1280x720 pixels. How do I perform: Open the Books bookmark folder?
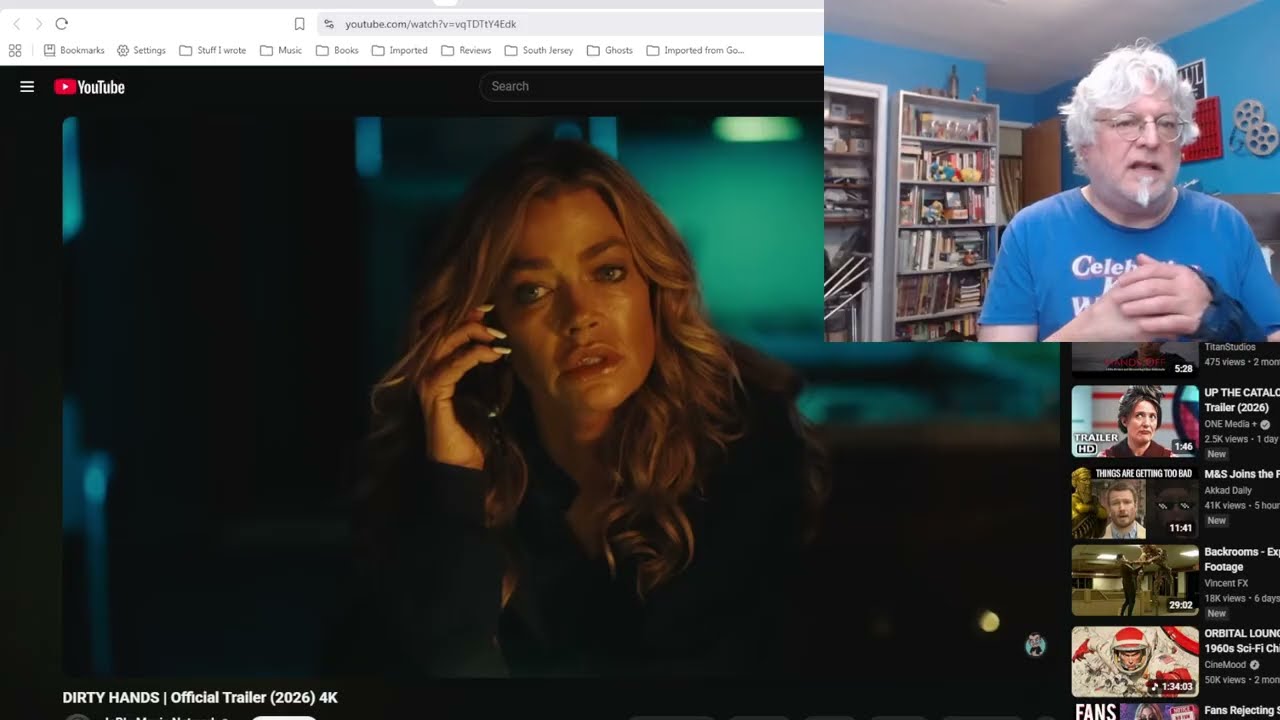337,50
